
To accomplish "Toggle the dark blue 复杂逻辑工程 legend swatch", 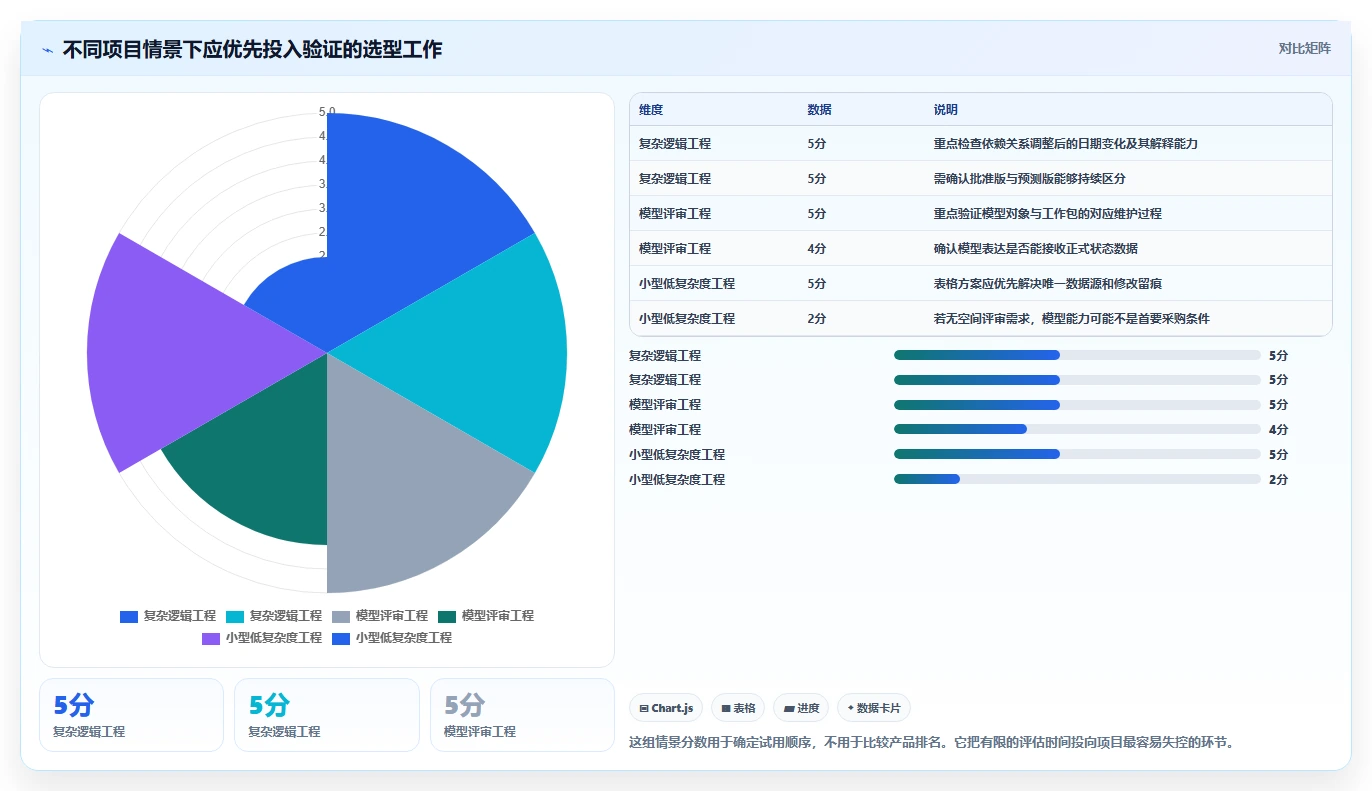I will 129,616.
